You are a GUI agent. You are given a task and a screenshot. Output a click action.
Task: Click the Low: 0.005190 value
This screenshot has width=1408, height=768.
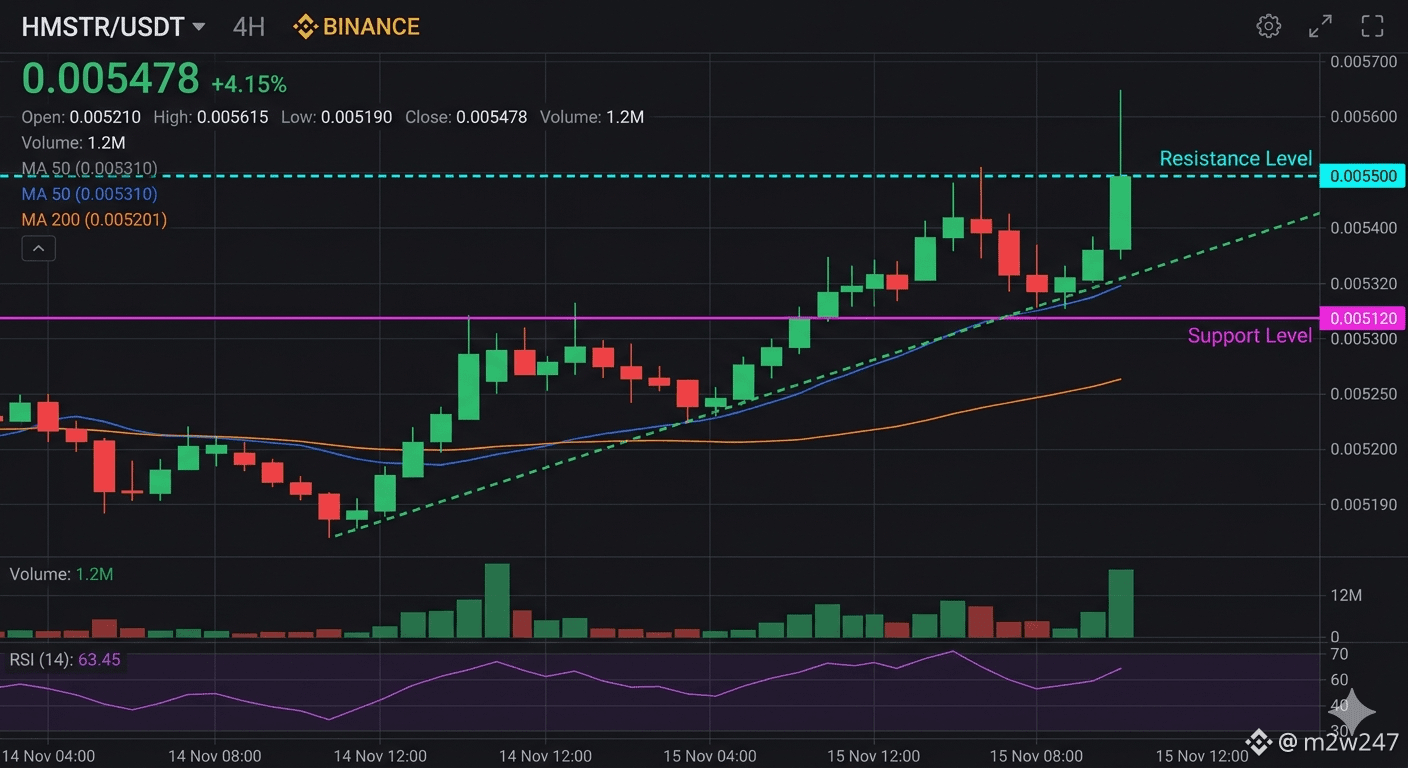point(336,117)
